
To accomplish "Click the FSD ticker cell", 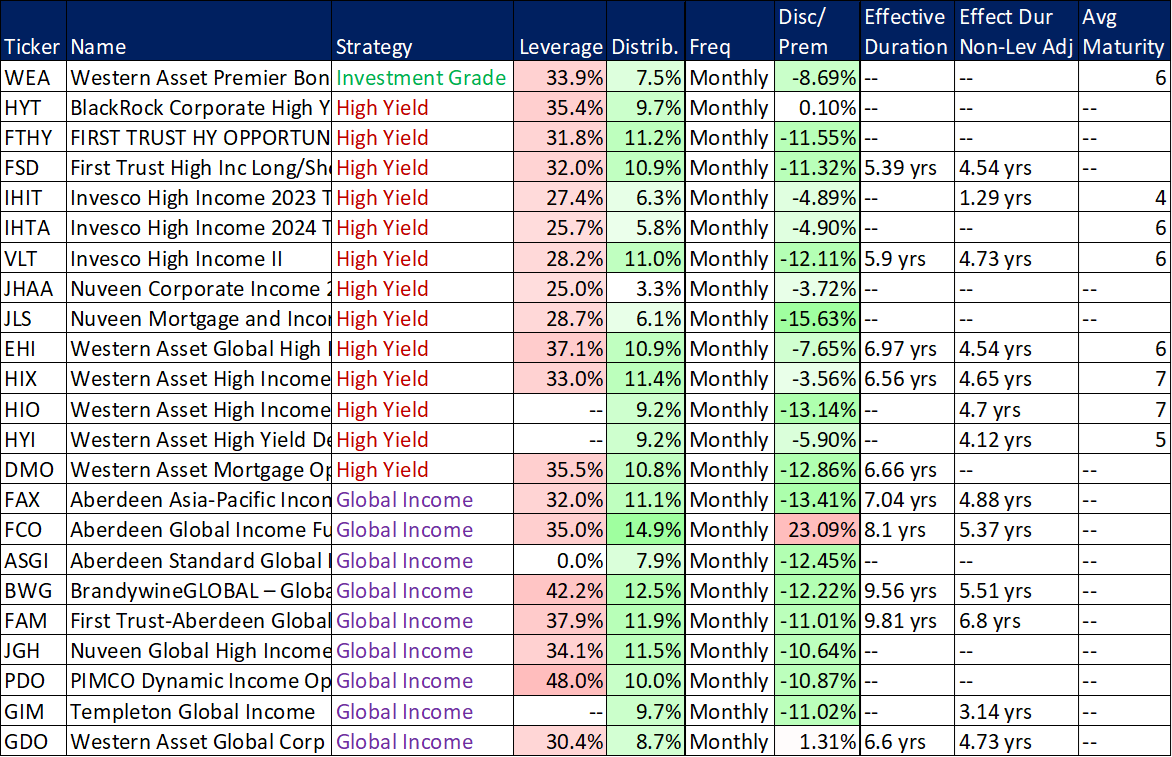I will tap(33, 167).
